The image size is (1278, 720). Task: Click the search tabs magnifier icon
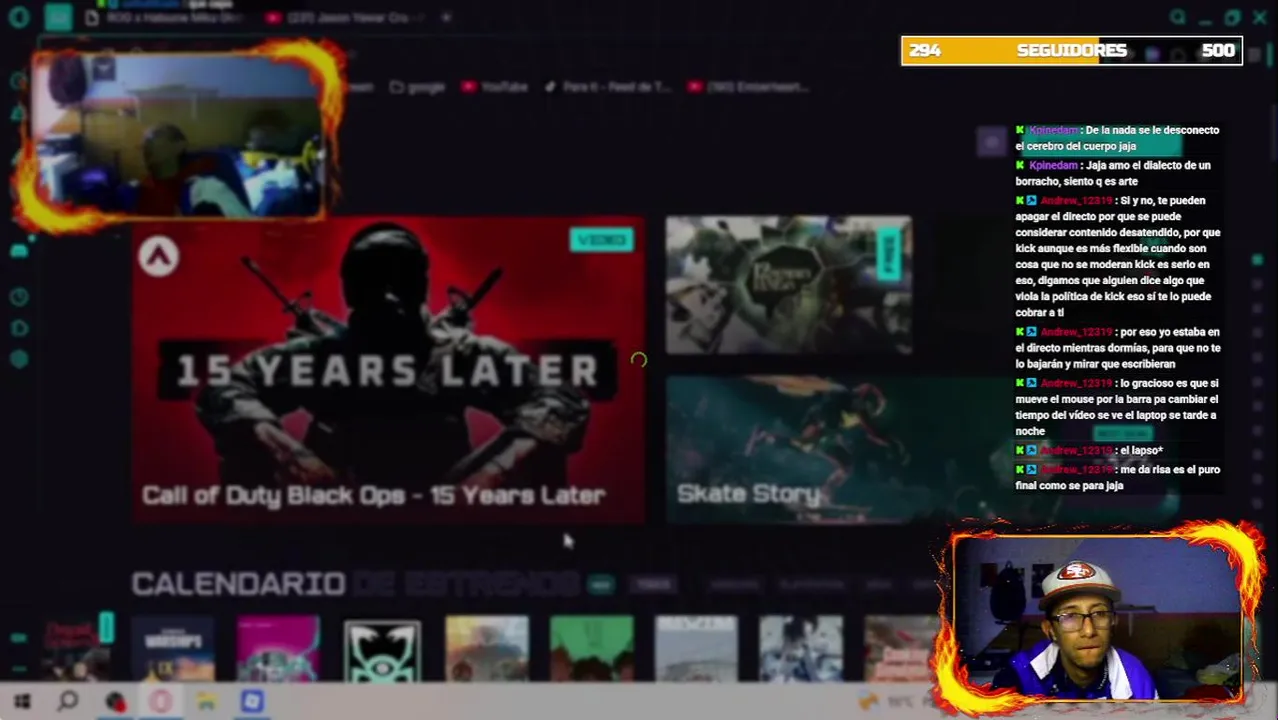coord(1178,17)
